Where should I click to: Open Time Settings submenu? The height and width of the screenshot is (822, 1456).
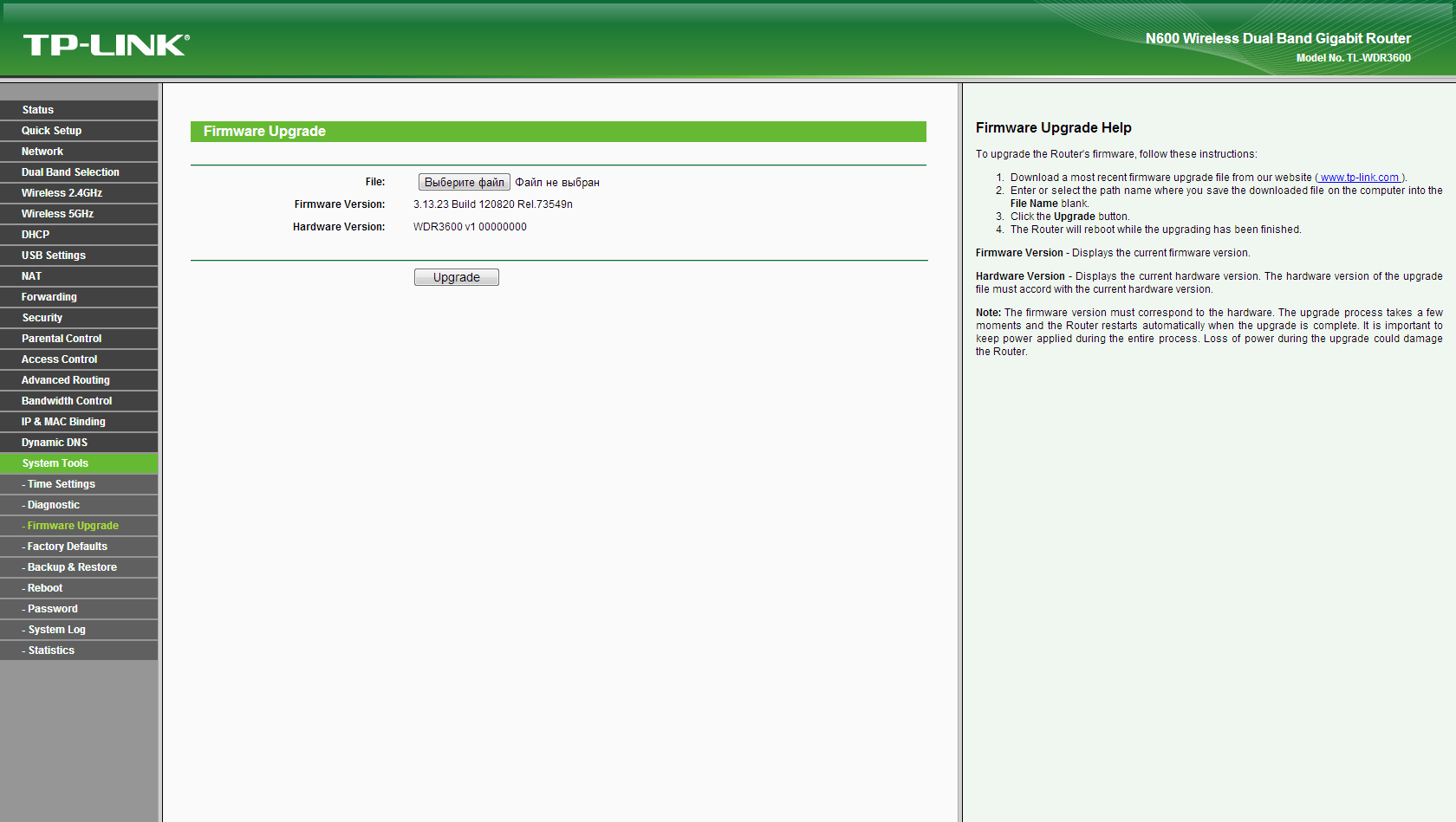(x=79, y=484)
